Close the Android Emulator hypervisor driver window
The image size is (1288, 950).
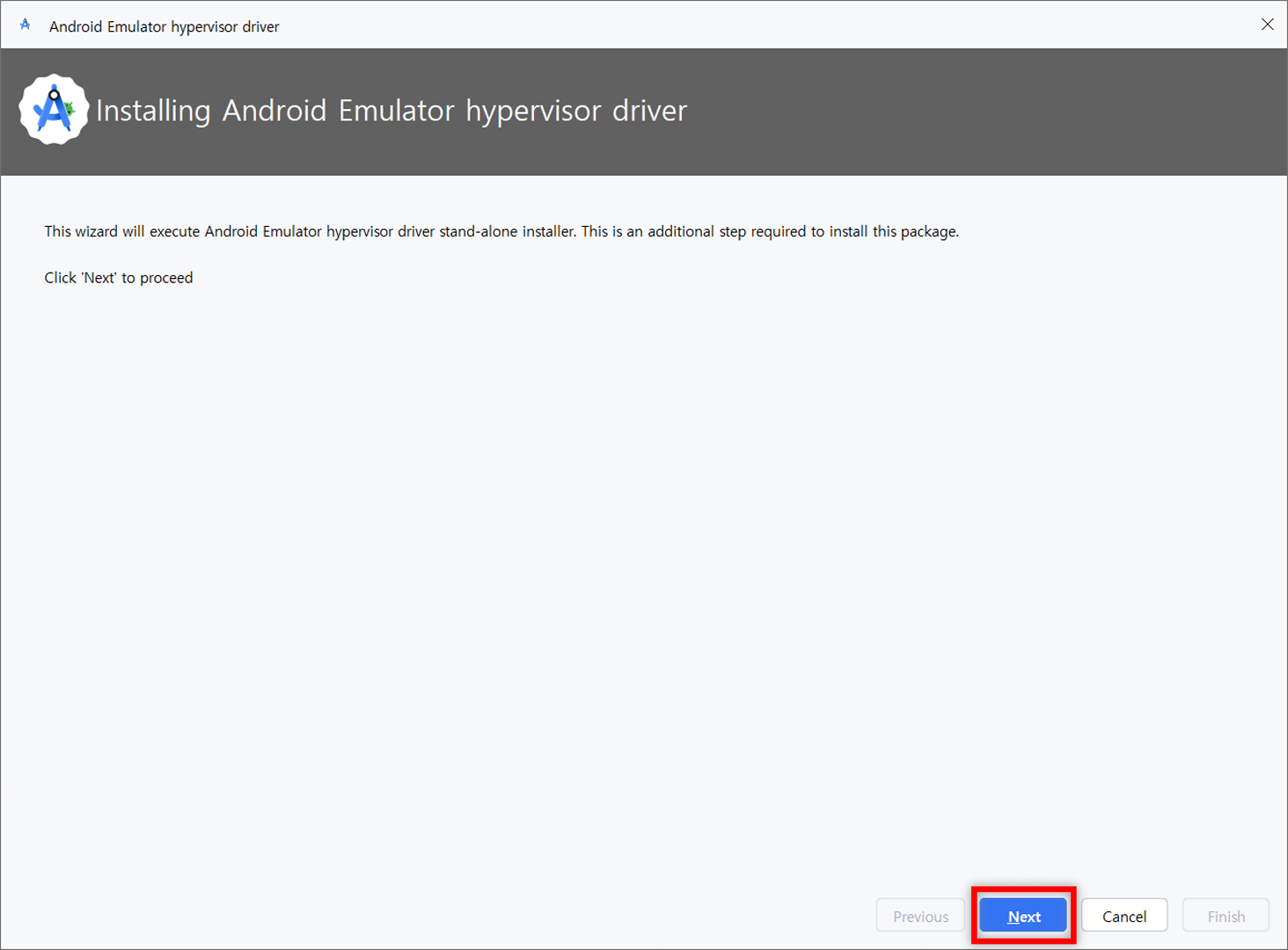pyautogui.click(x=1267, y=25)
